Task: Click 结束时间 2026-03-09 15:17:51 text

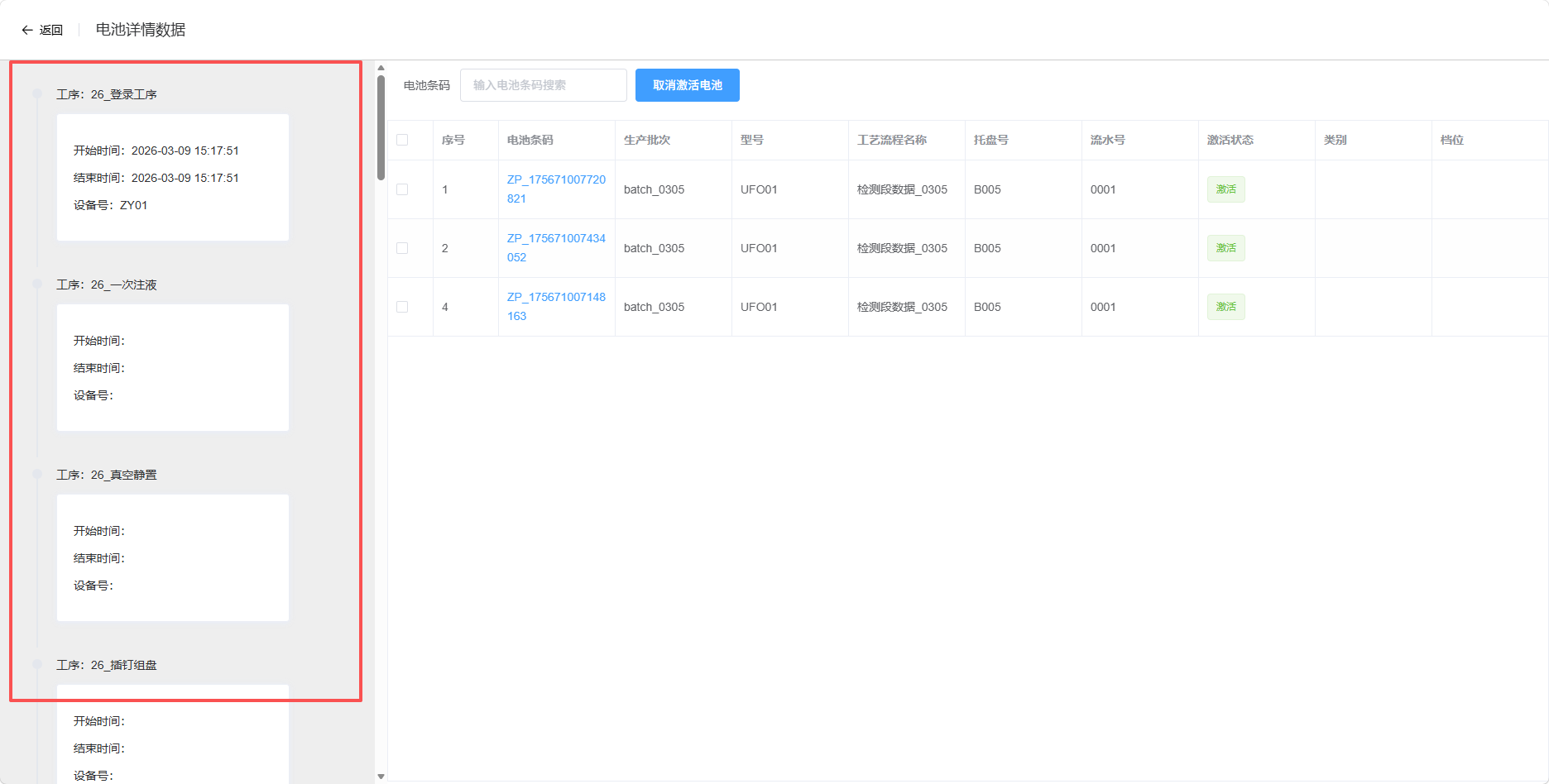Action: pyautogui.click(x=156, y=178)
